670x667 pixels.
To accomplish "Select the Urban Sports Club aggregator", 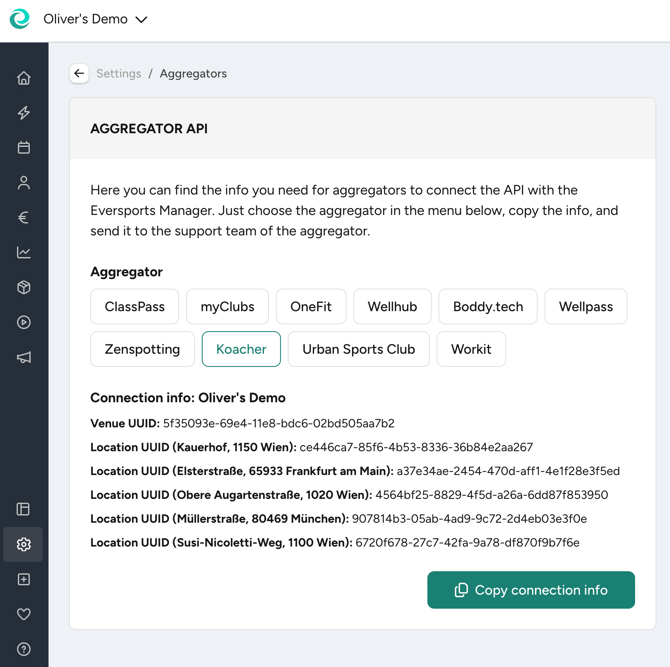I will pos(359,349).
